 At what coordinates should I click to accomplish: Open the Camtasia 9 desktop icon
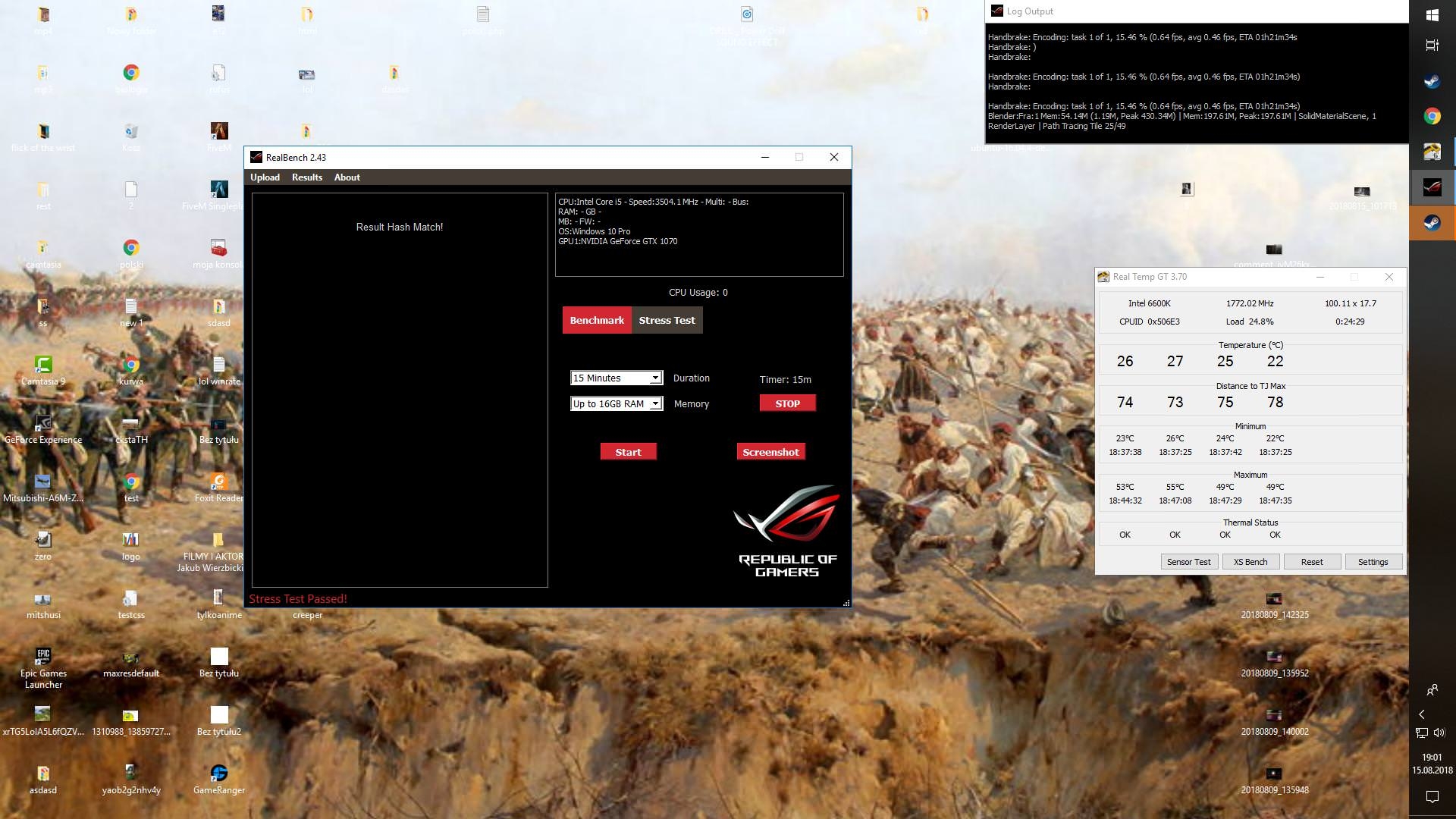pyautogui.click(x=43, y=366)
